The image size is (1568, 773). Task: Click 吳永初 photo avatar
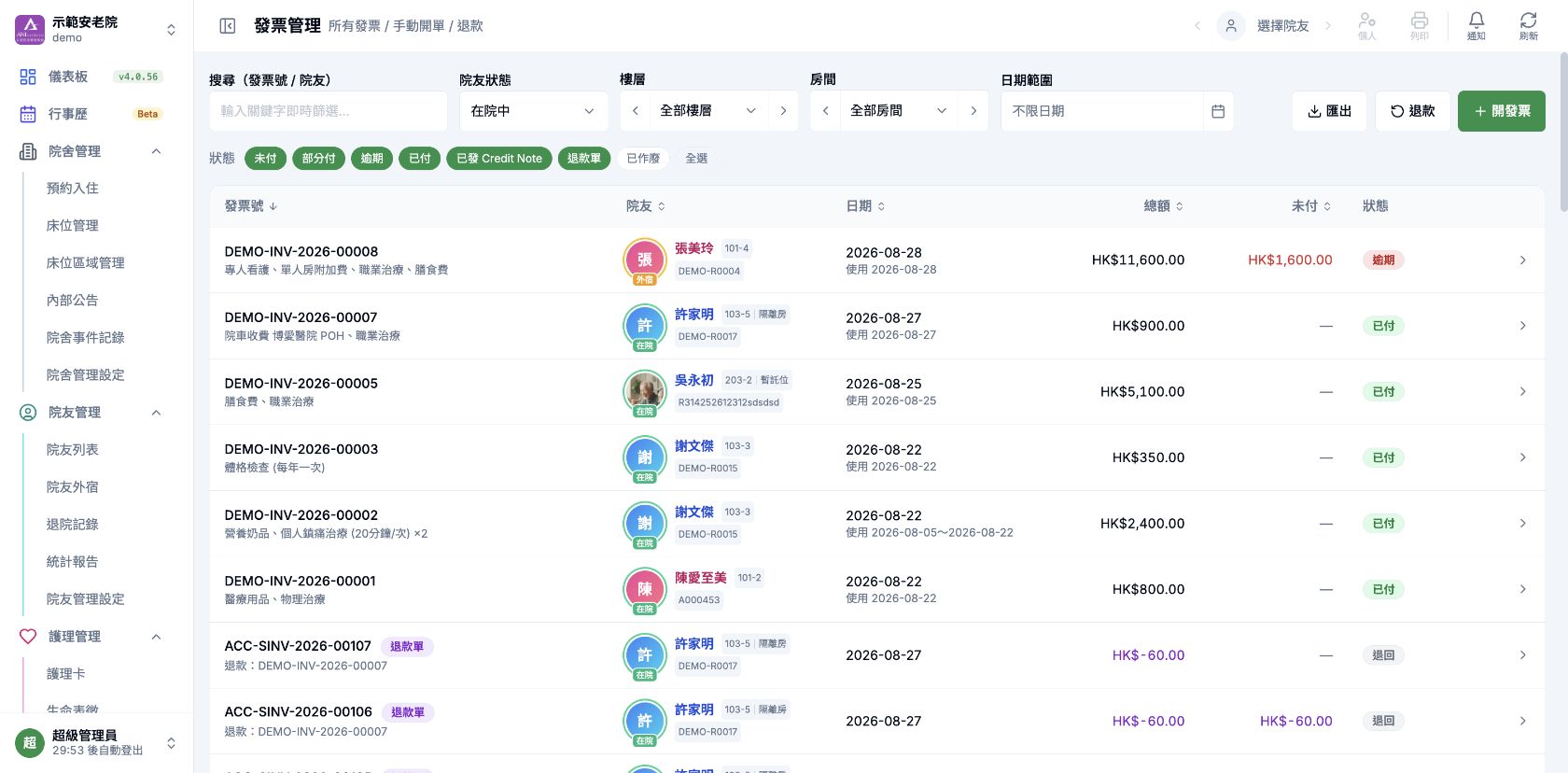[644, 391]
